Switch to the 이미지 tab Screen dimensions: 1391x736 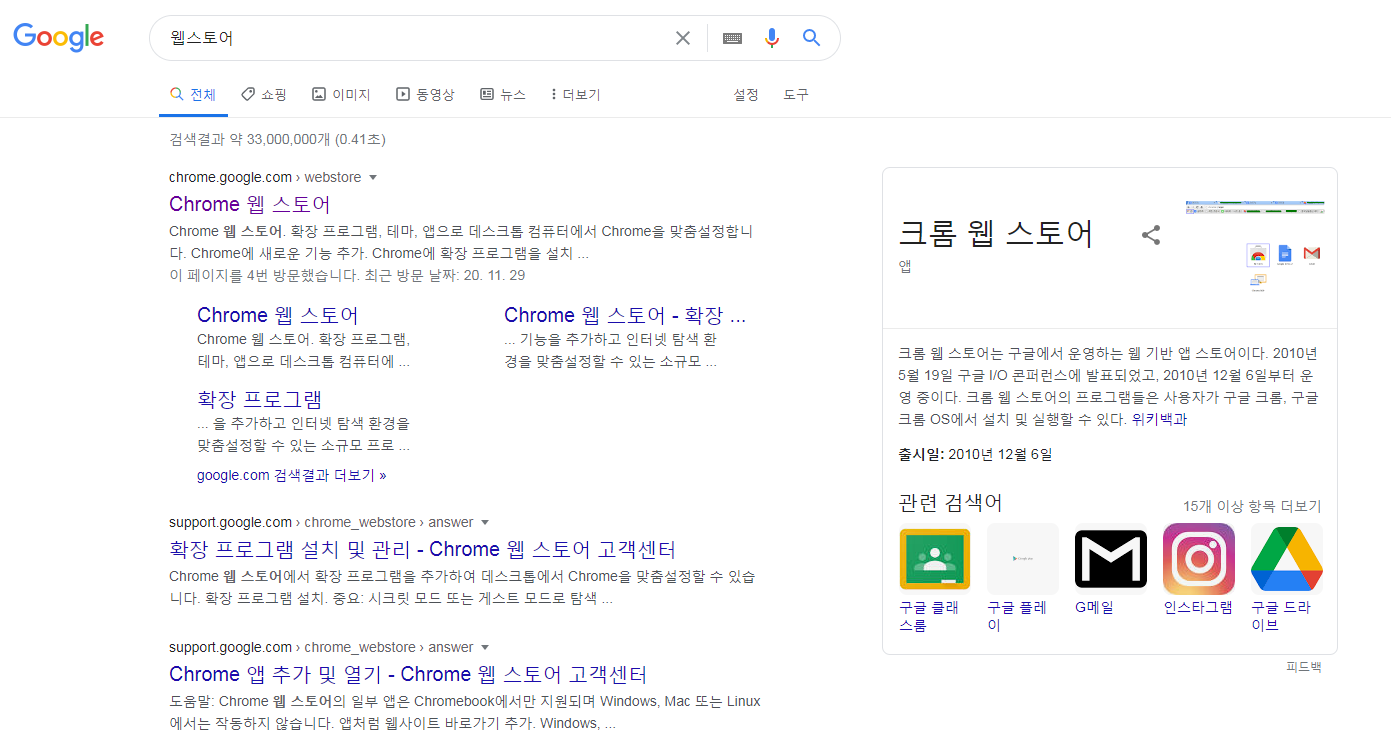click(x=341, y=95)
